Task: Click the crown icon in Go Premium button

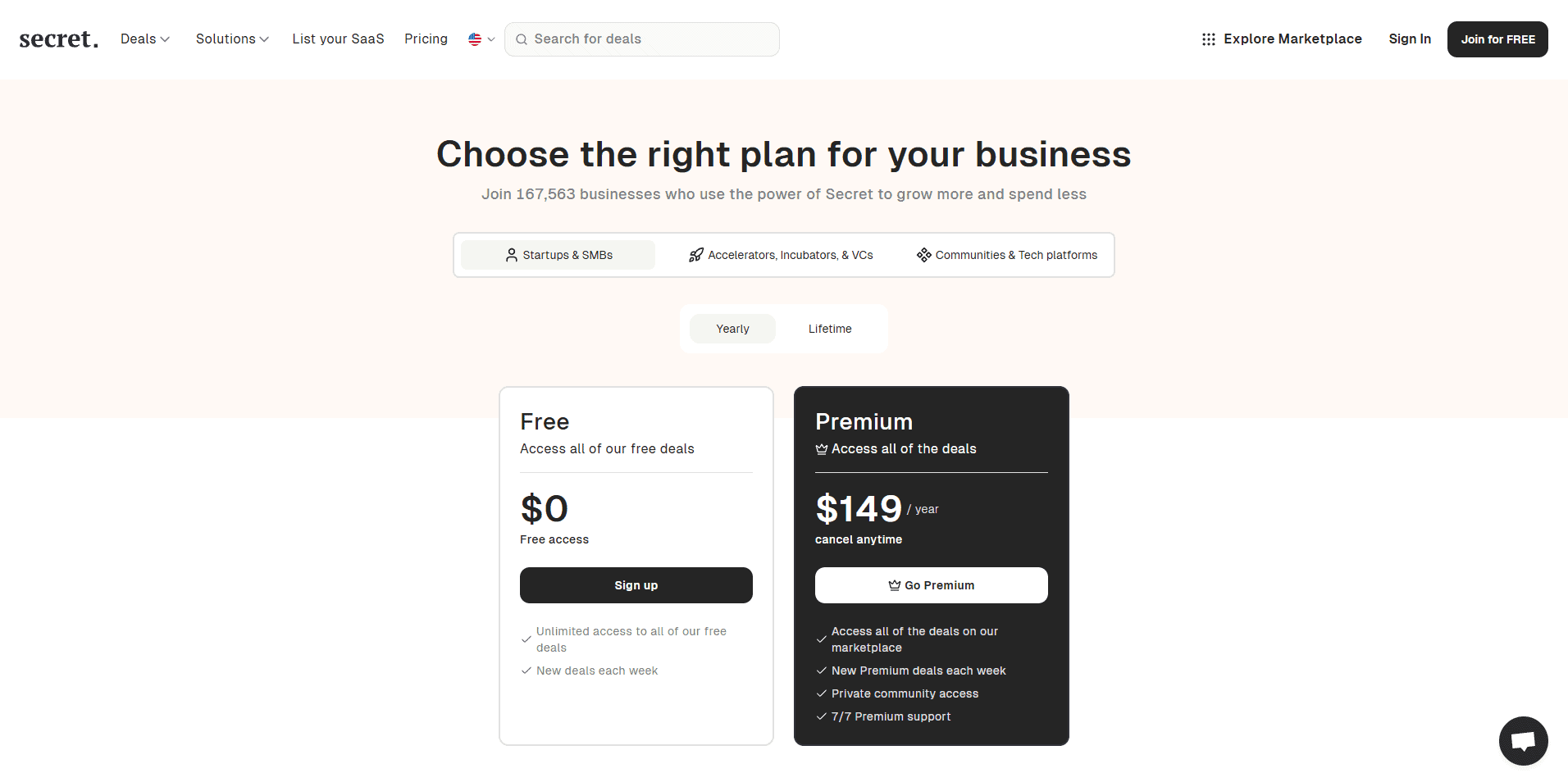Action: click(x=894, y=585)
